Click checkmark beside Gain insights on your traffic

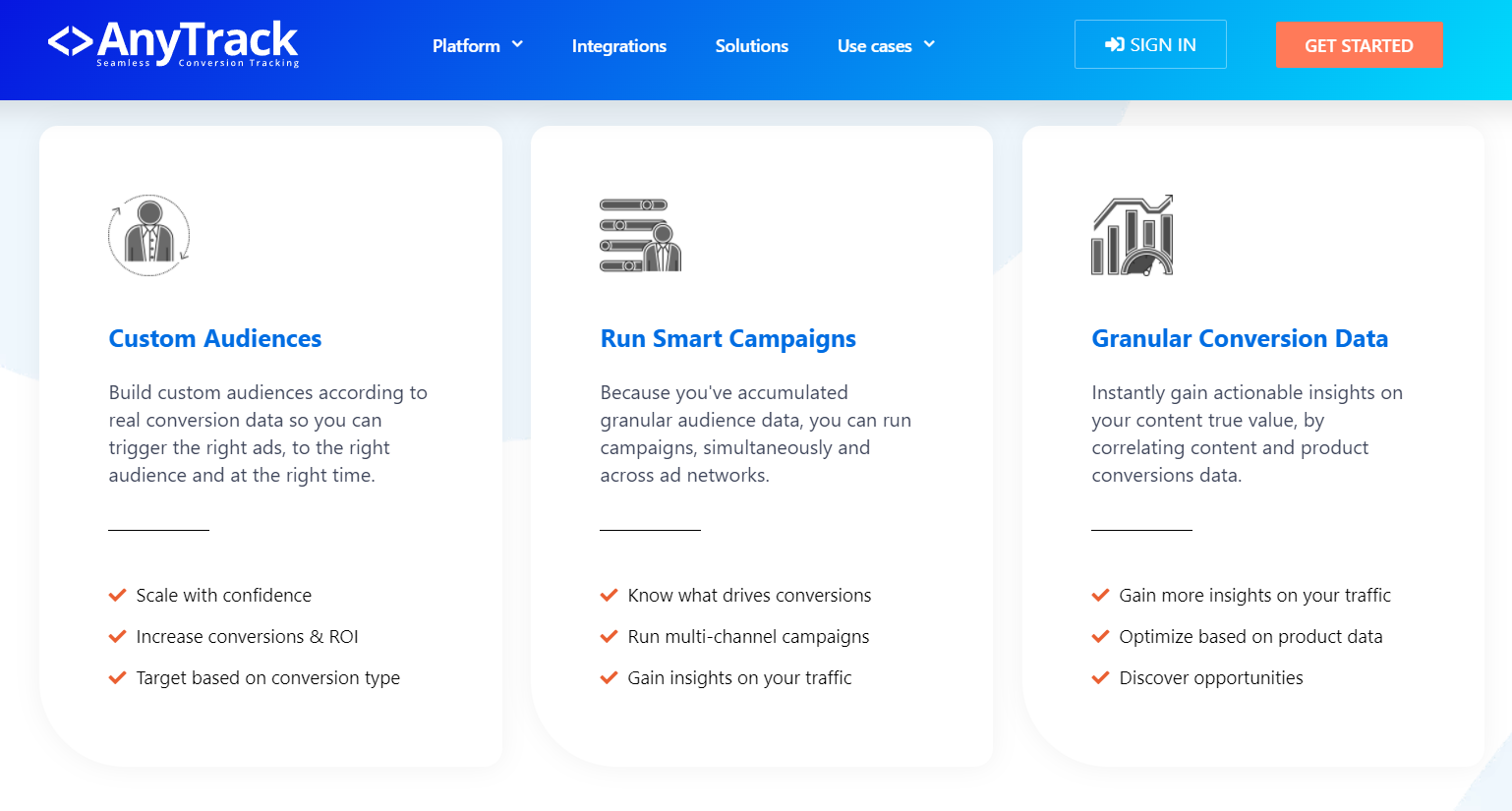609,677
